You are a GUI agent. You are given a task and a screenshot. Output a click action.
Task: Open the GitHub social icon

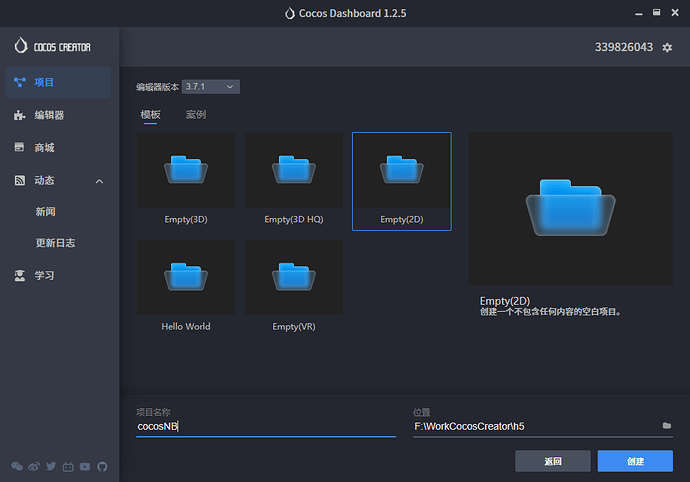102,467
